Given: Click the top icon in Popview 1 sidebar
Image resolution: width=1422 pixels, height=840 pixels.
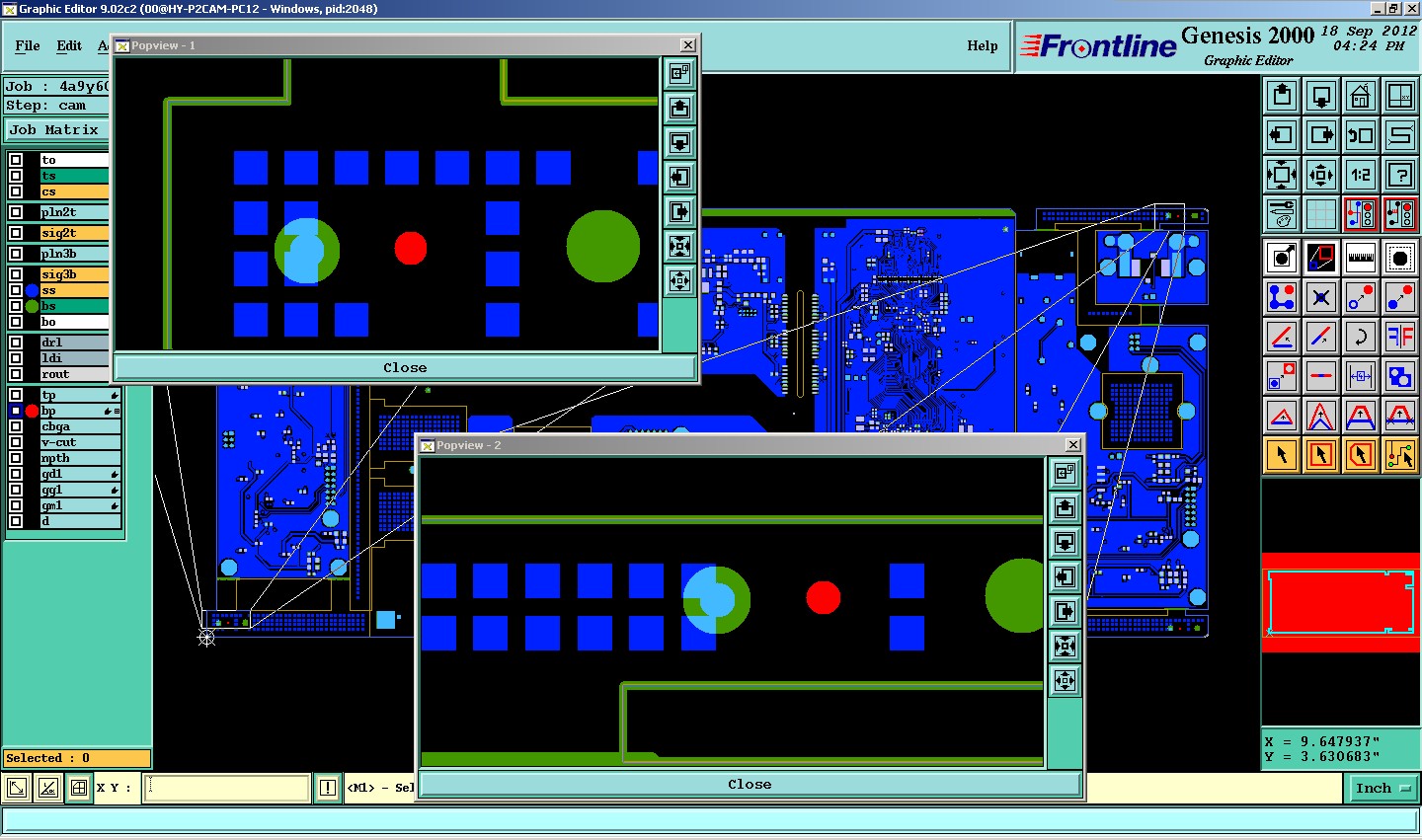Looking at the screenshot, I should (679, 73).
